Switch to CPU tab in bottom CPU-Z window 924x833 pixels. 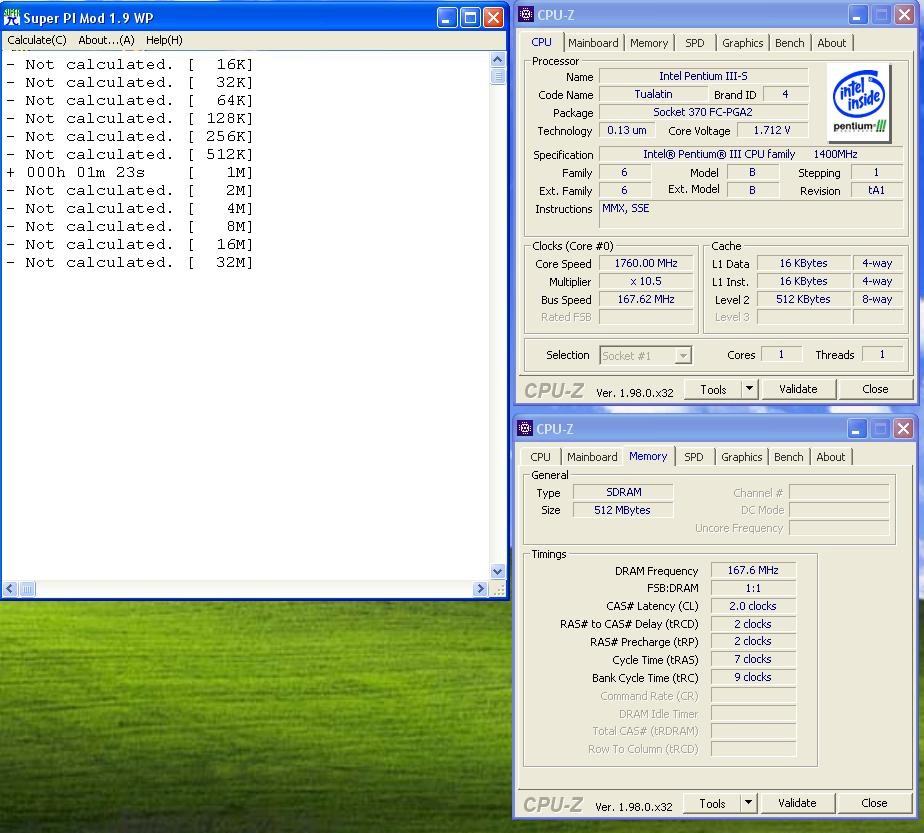click(540, 457)
